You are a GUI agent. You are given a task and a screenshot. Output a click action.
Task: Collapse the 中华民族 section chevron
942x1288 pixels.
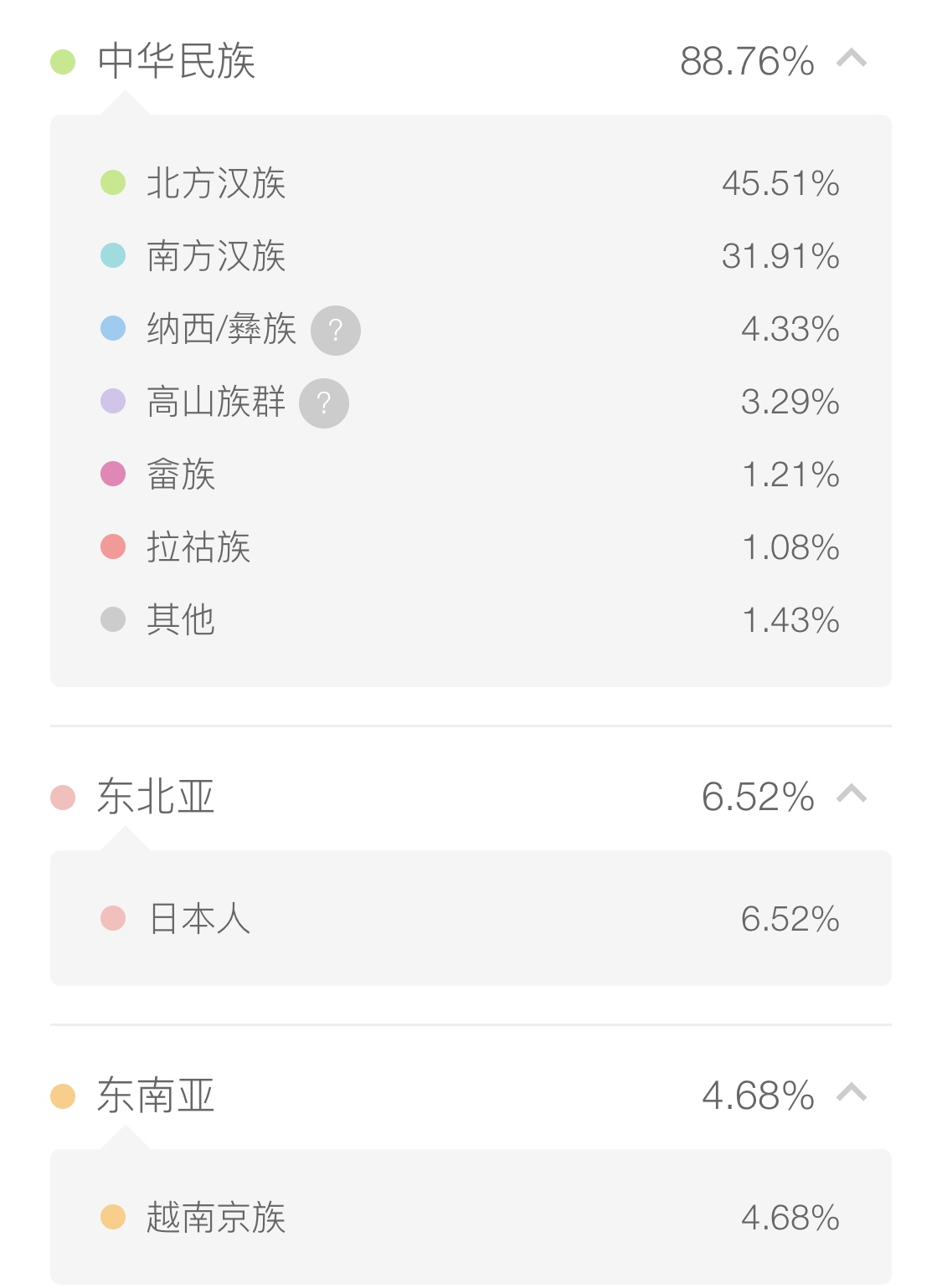click(x=852, y=59)
